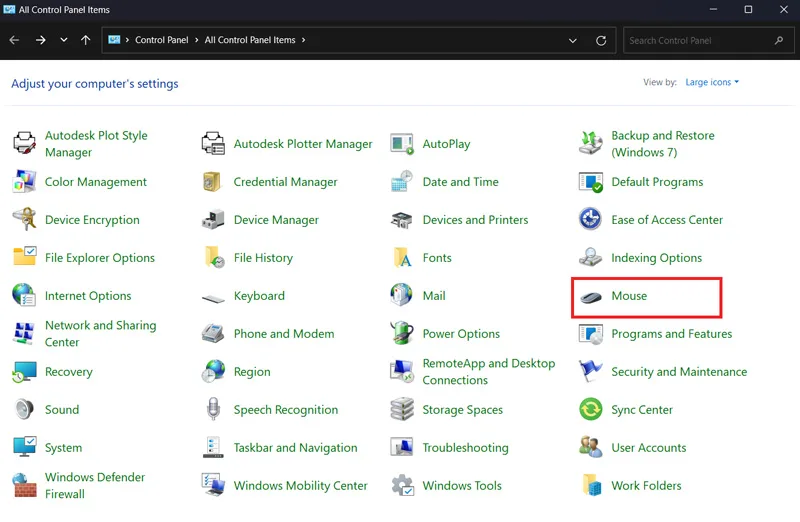Select All Control Panel Items breadcrumb
The image size is (800, 522).
coord(250,40)
